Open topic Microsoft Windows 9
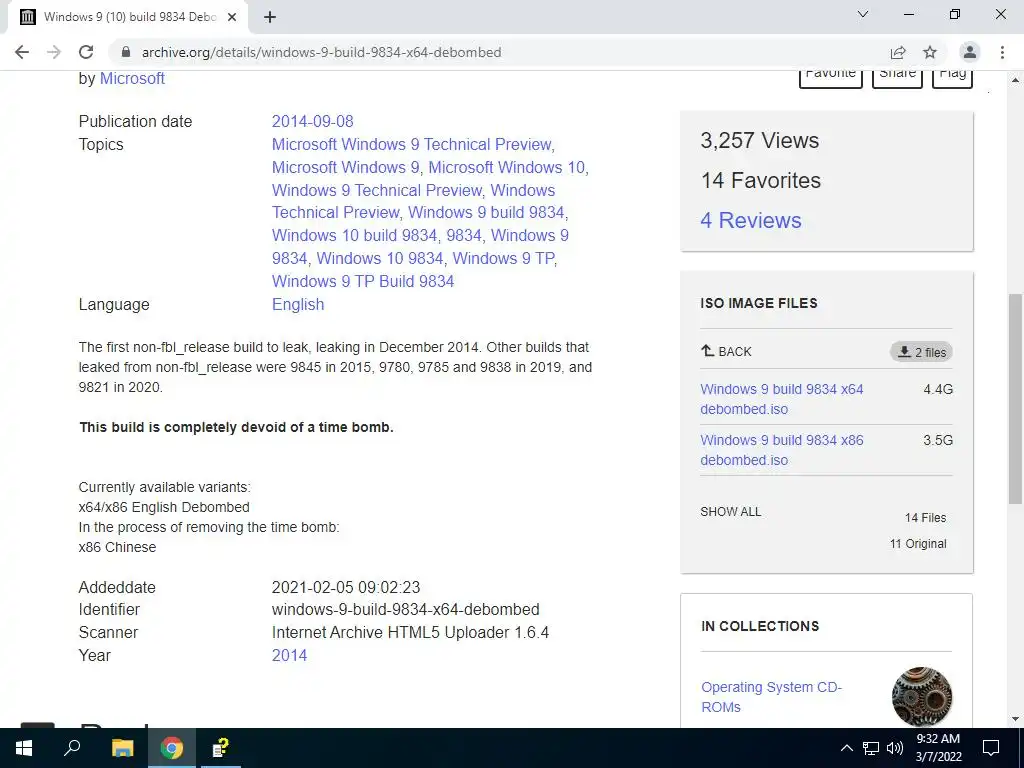 click(x=345, y=167)
